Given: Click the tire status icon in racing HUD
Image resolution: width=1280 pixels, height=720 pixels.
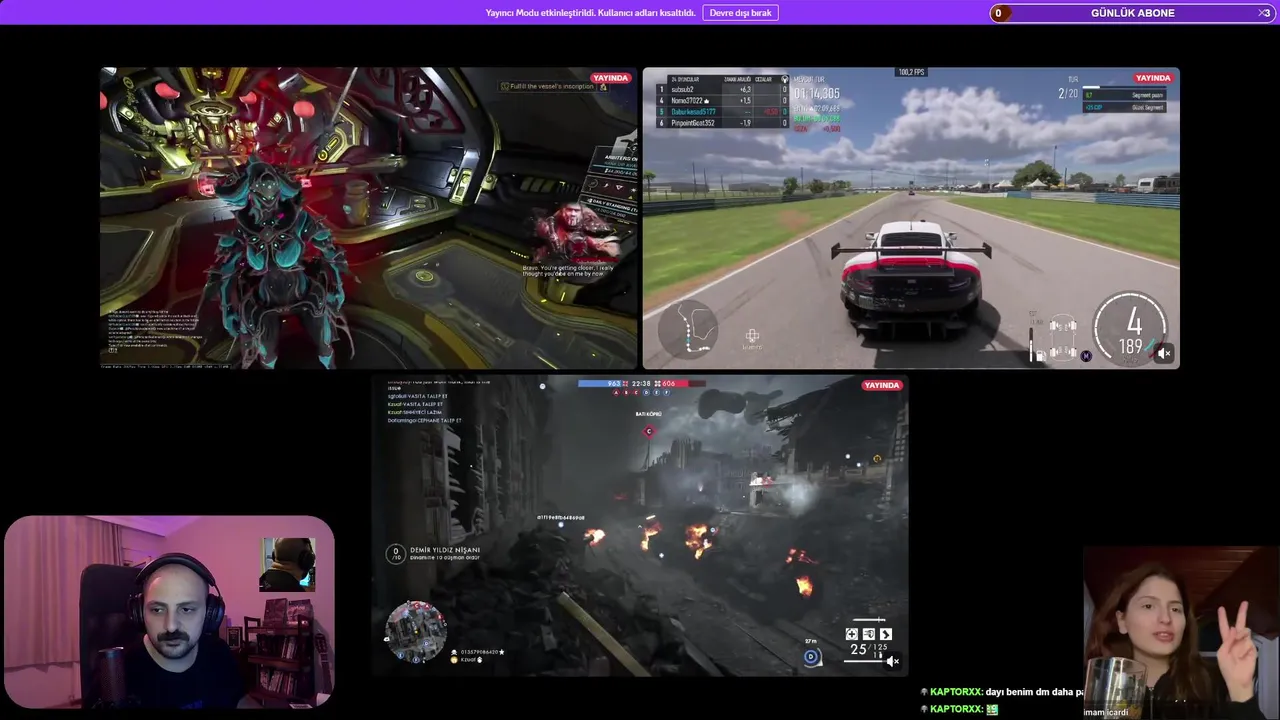Looking at the screenshot, I should pyautogui.click(x=1062, y=339).
